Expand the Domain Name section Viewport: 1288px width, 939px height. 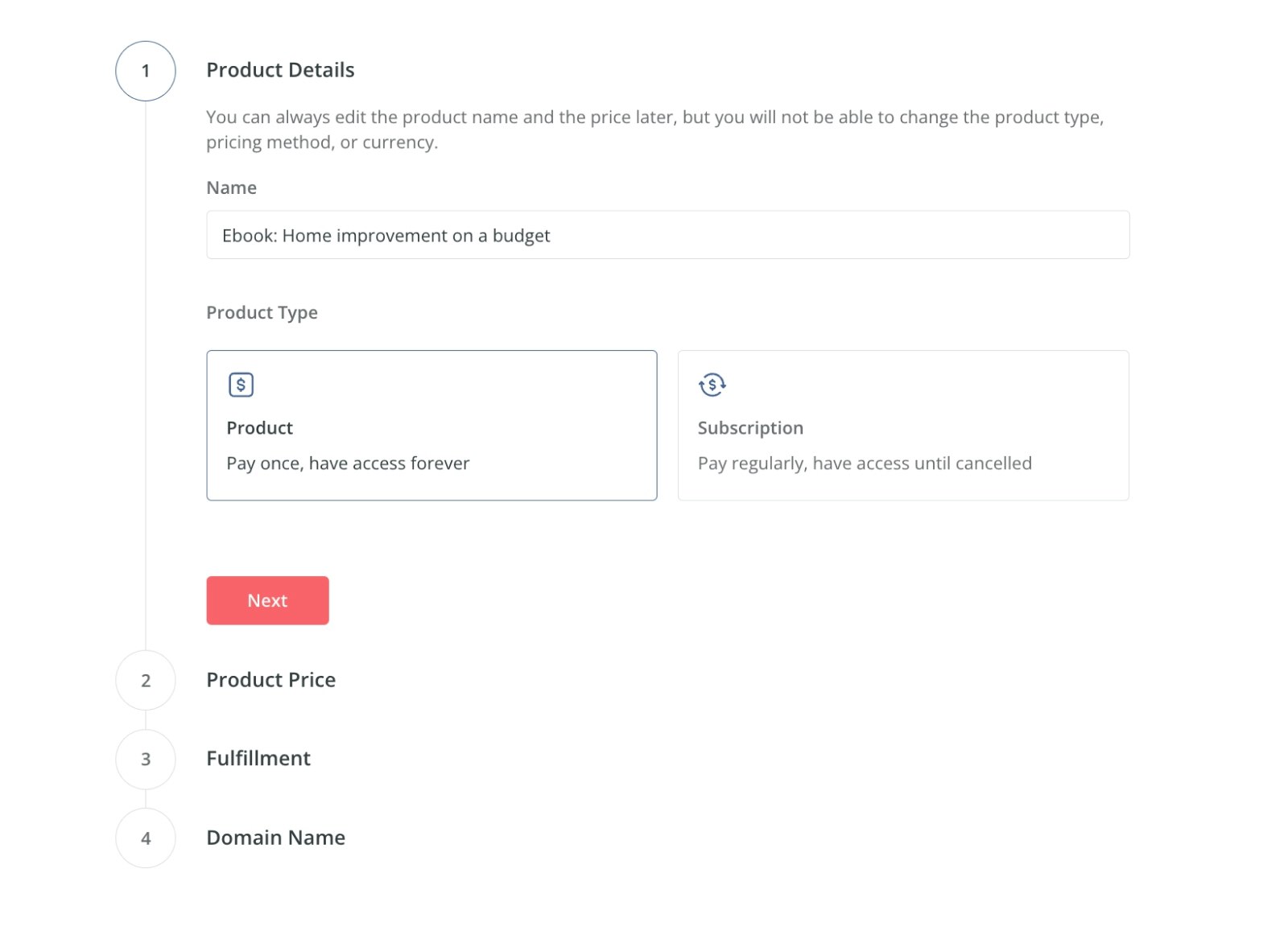coord(275,838)
